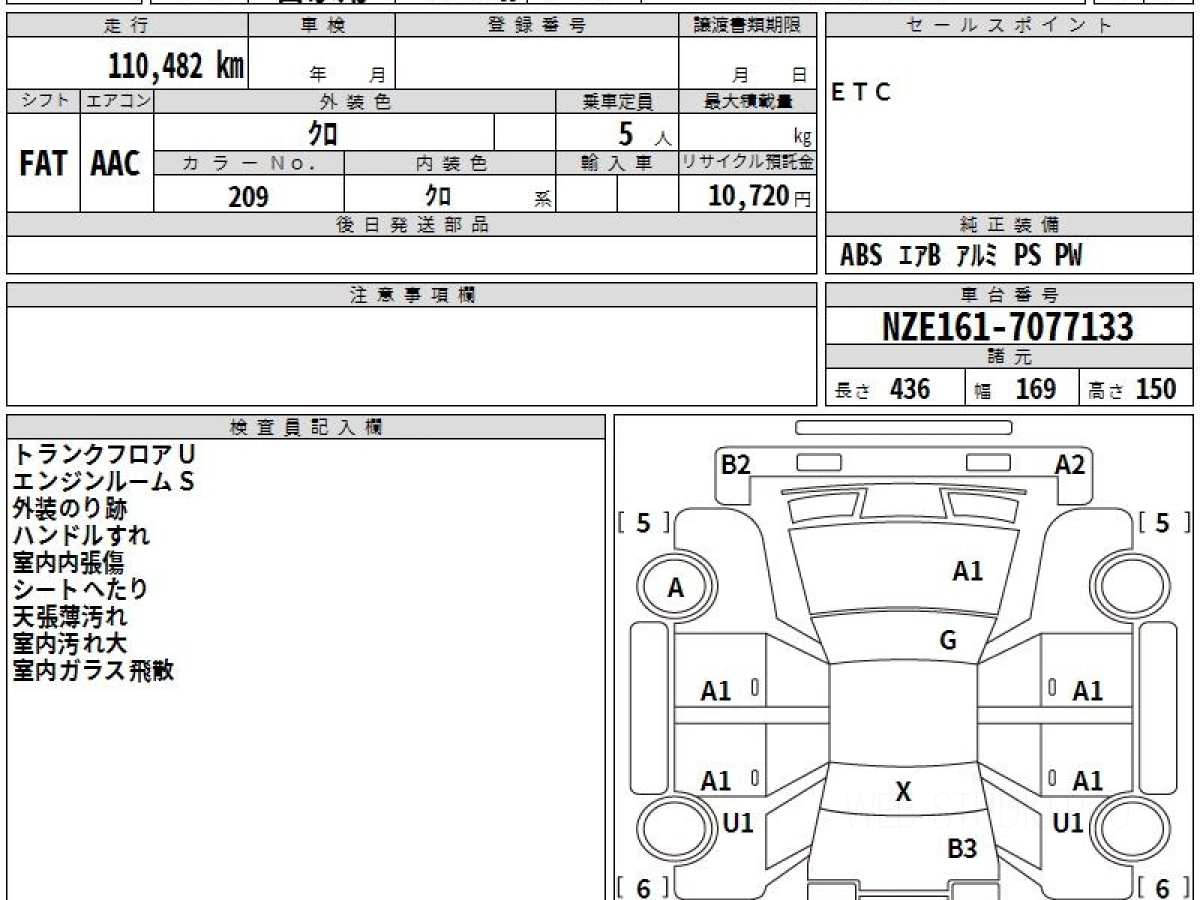Click the PS equipment entry
The height and width of the screenshot is (900, 1200).
click(x=1027, y=256)
